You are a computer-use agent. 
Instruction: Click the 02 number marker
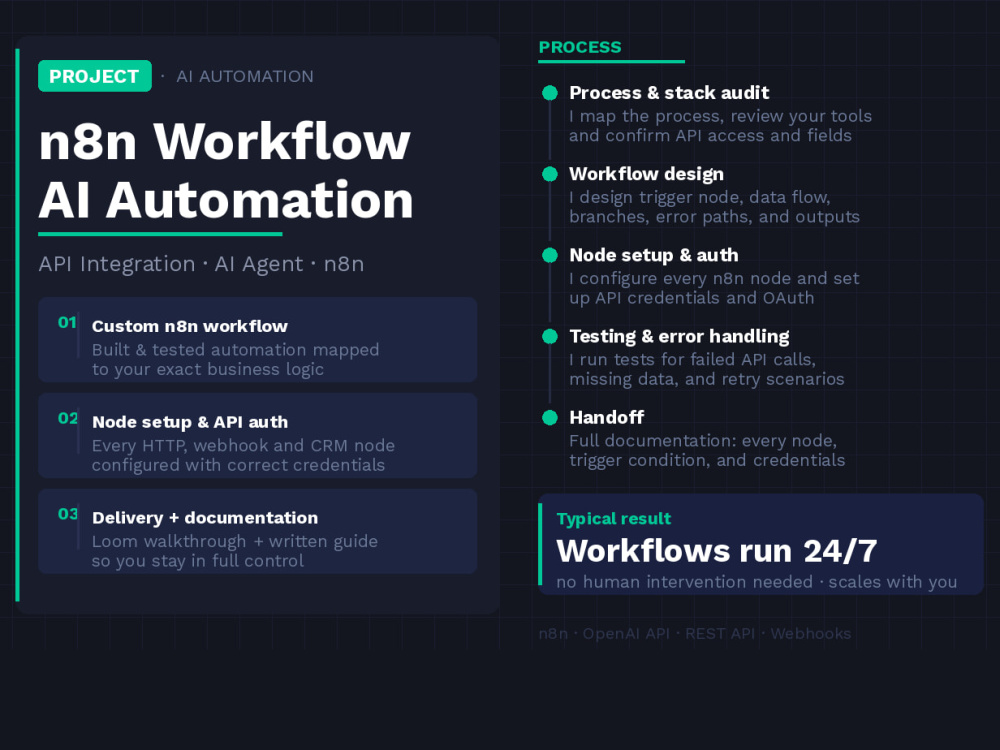(x=68, y=418)
